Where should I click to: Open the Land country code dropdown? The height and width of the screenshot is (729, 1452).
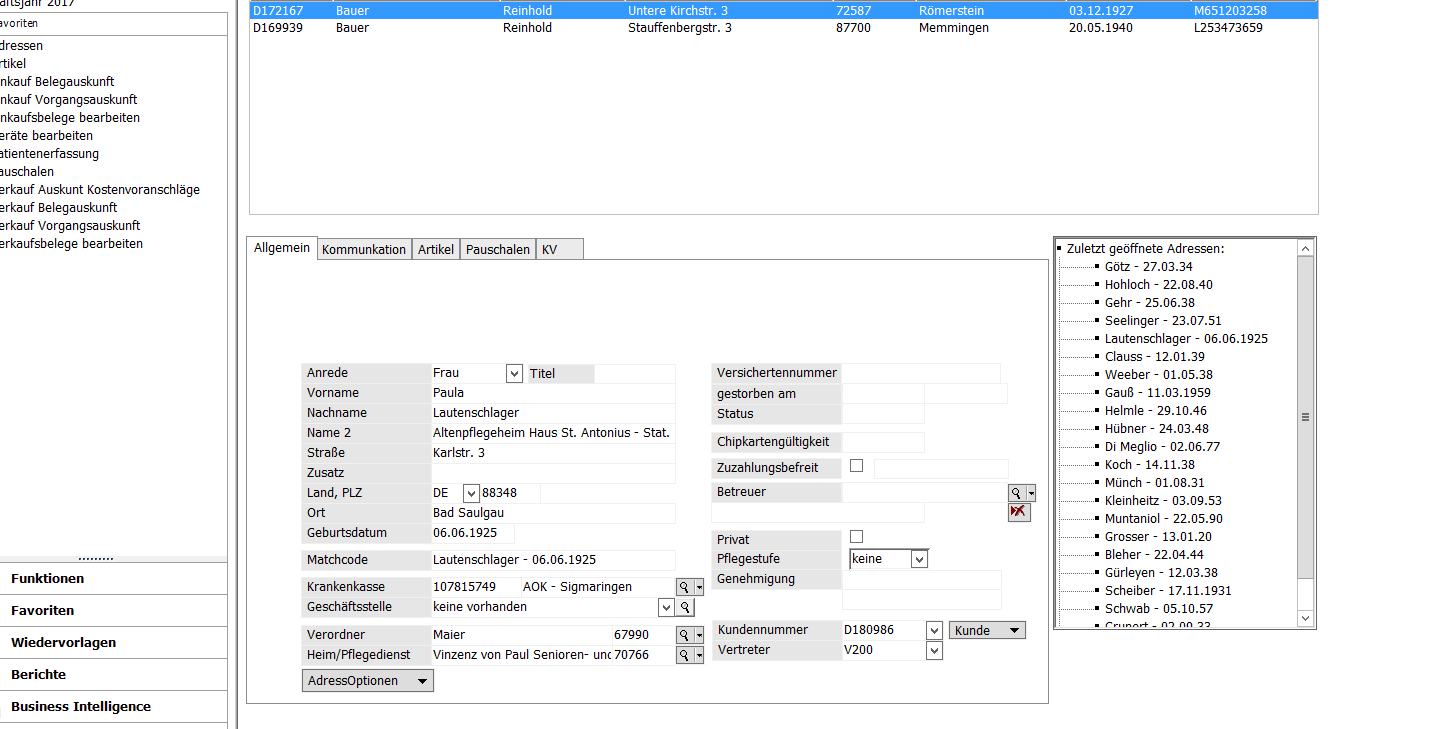[471, 493]
